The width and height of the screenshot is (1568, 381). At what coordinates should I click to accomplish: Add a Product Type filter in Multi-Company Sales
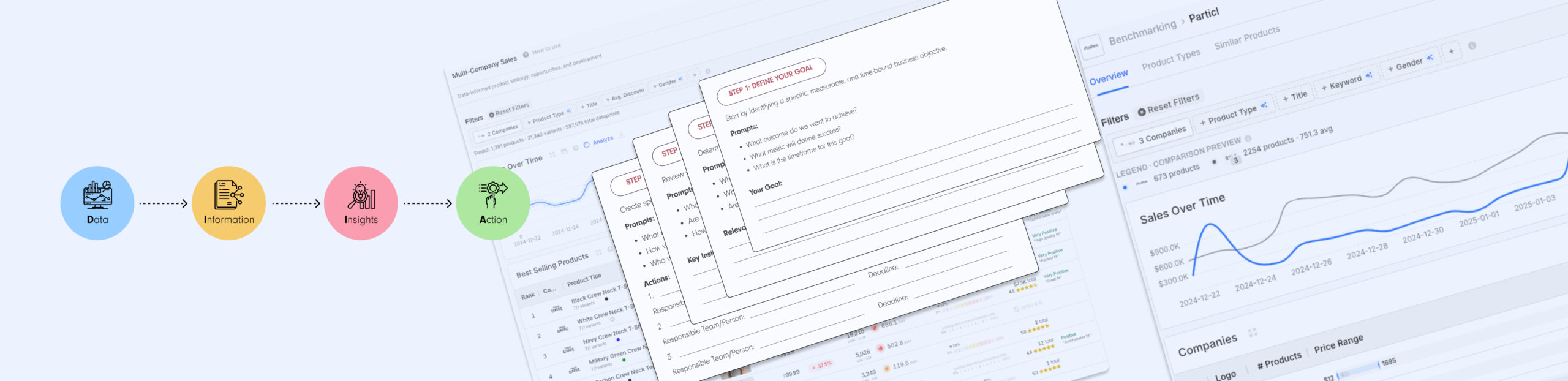[x=549, y=116]
